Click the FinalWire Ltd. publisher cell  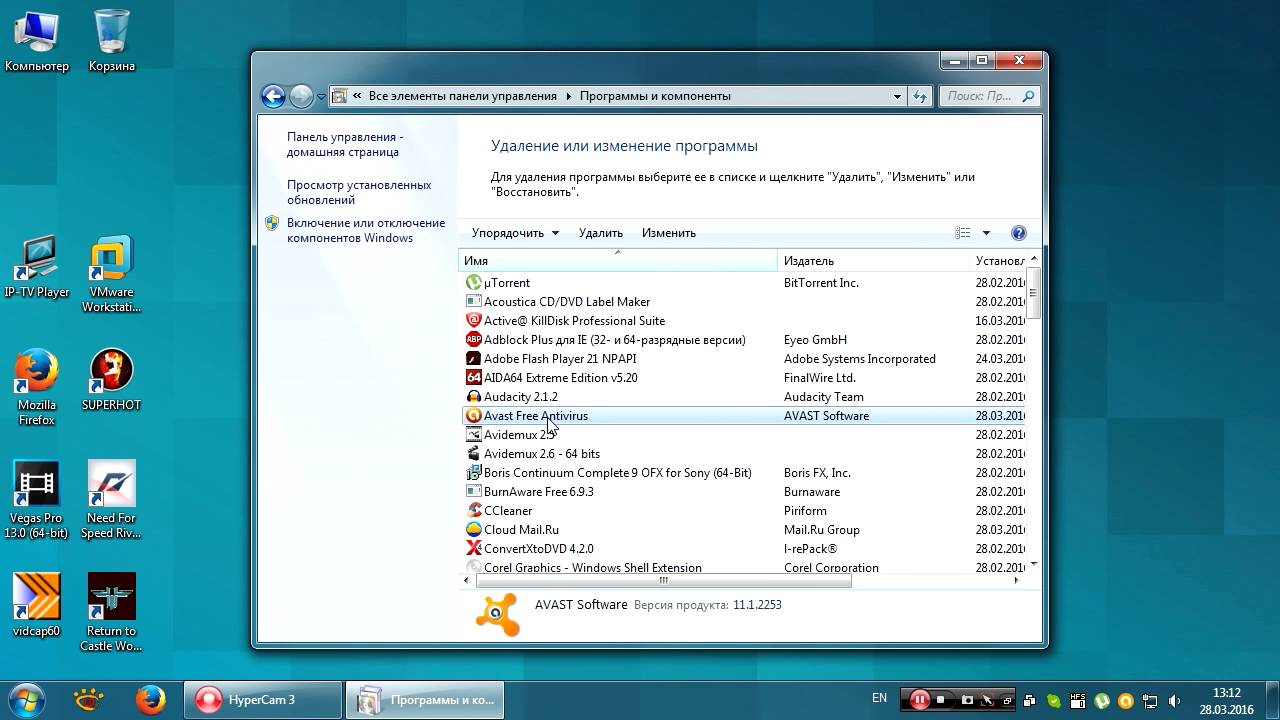tap(820, 378)
